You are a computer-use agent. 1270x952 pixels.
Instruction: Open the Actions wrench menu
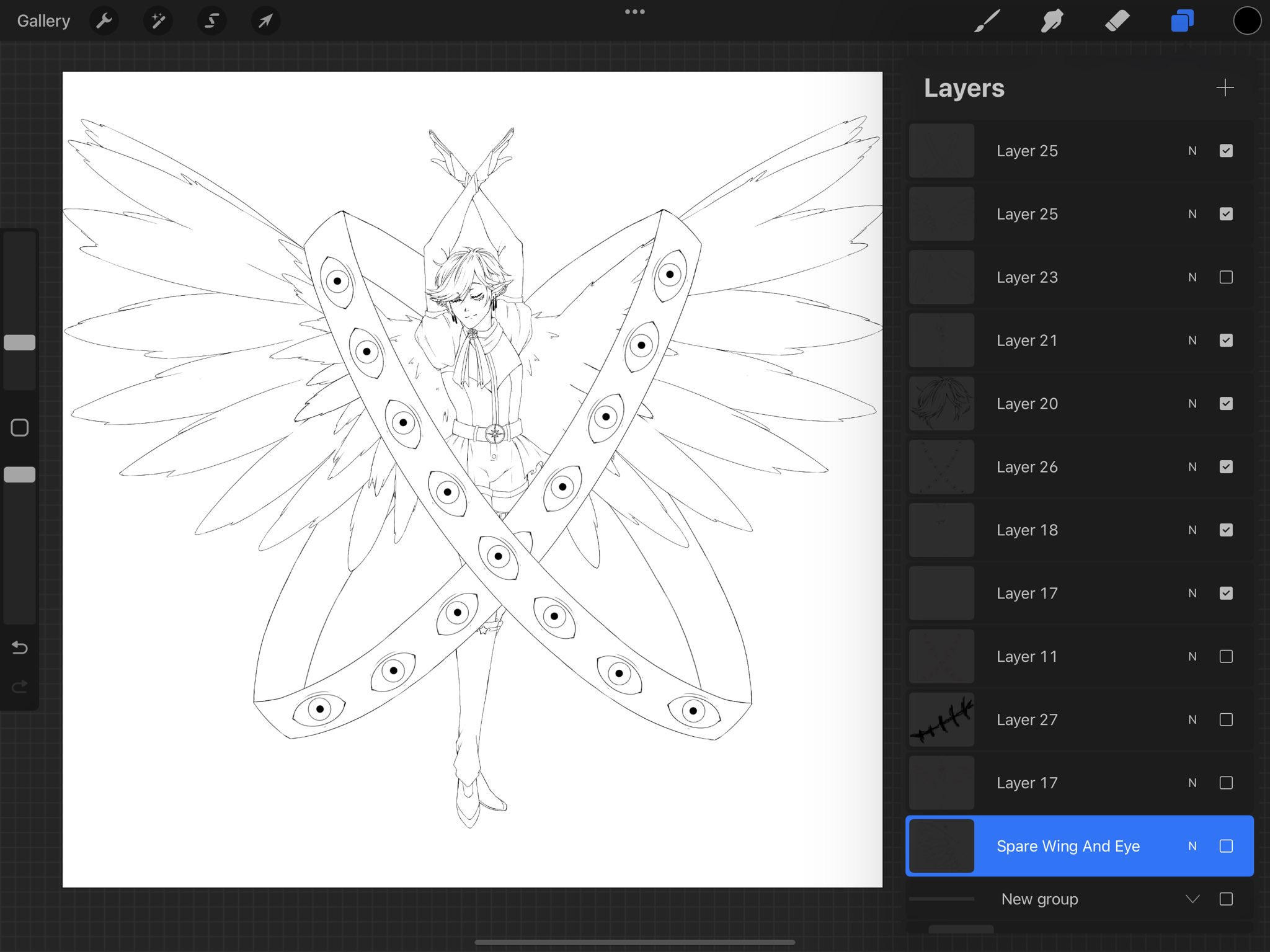point(104,21)
